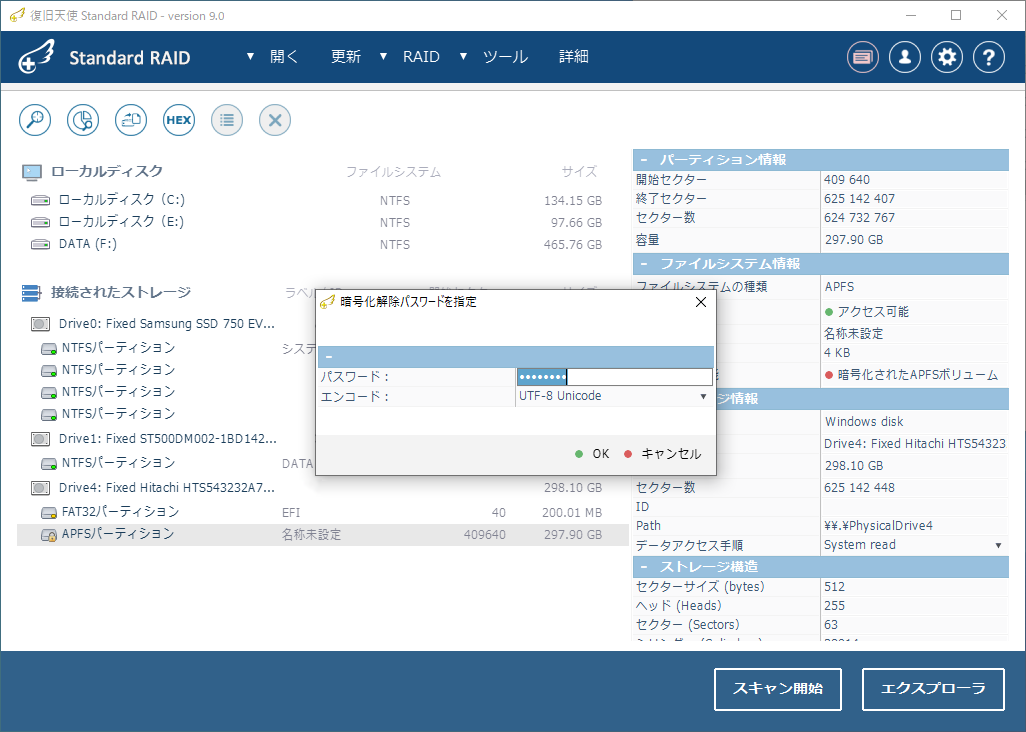Open the System read access method dropdown
This screenshot has width=1026, height=732.
click(x=999, y=546)
